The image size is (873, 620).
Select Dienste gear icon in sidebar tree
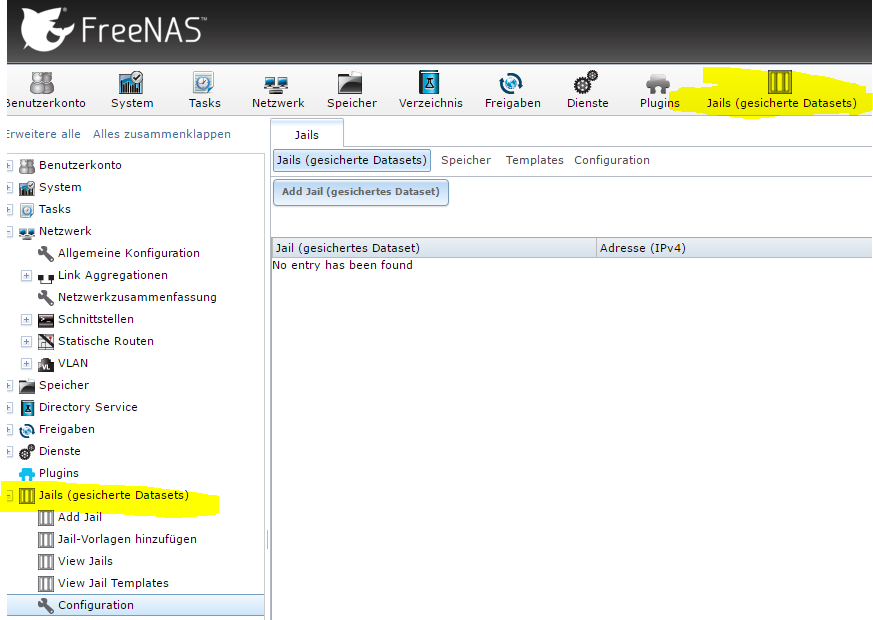click(x=27, y=451)
